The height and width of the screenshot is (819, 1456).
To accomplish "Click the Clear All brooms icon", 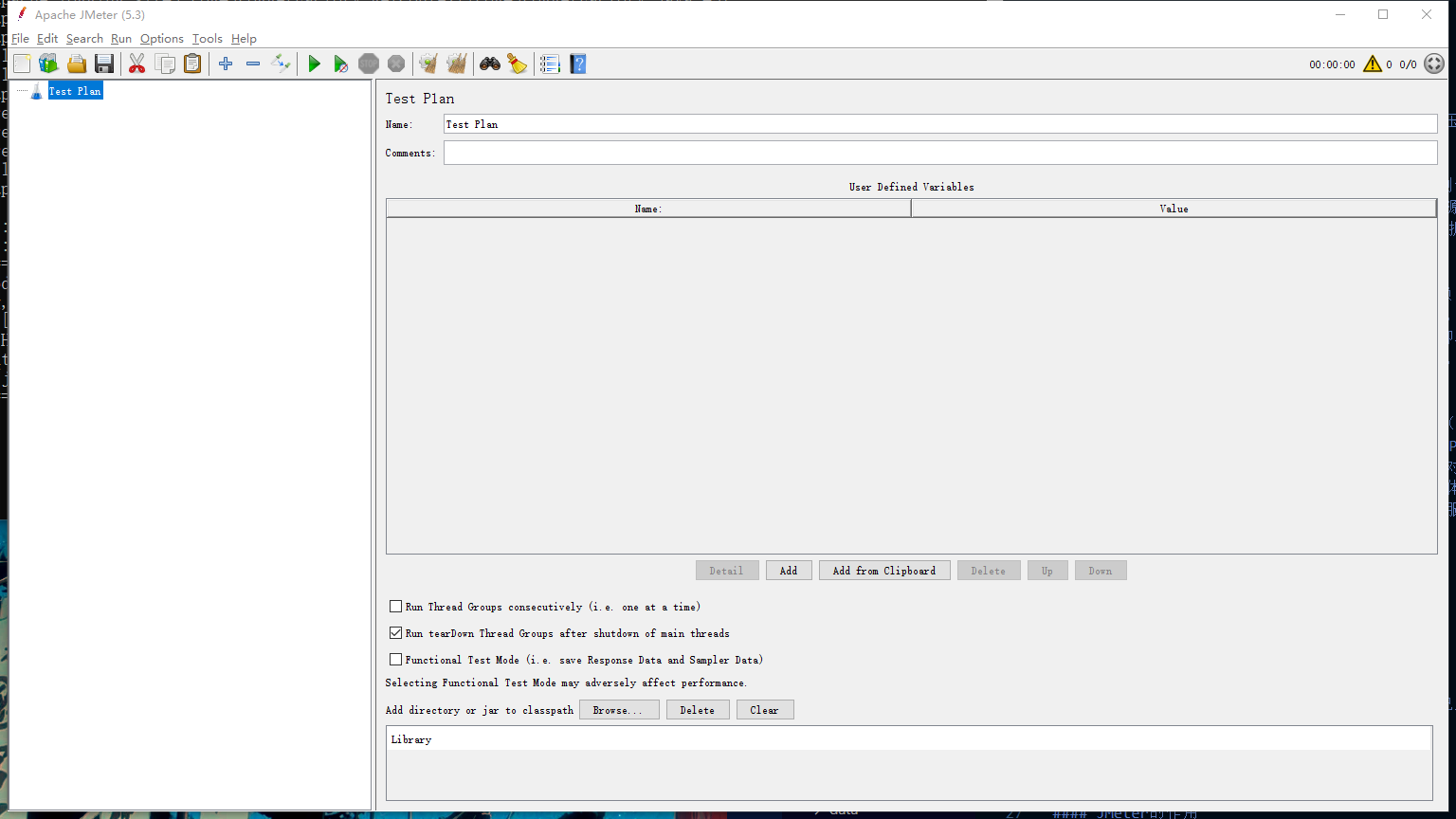I will point(457,64).
